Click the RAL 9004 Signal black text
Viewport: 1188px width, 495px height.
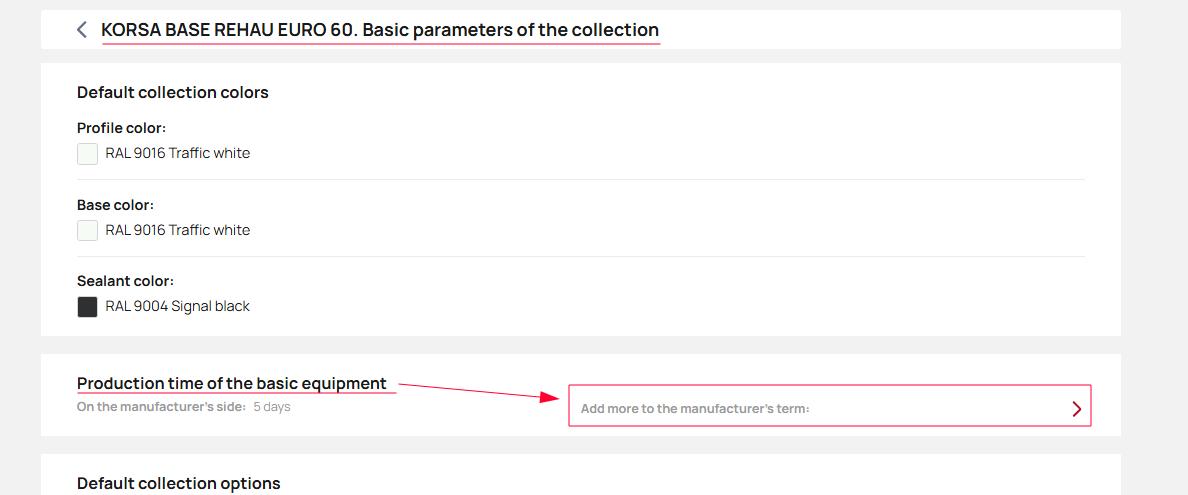coord(177,307)
